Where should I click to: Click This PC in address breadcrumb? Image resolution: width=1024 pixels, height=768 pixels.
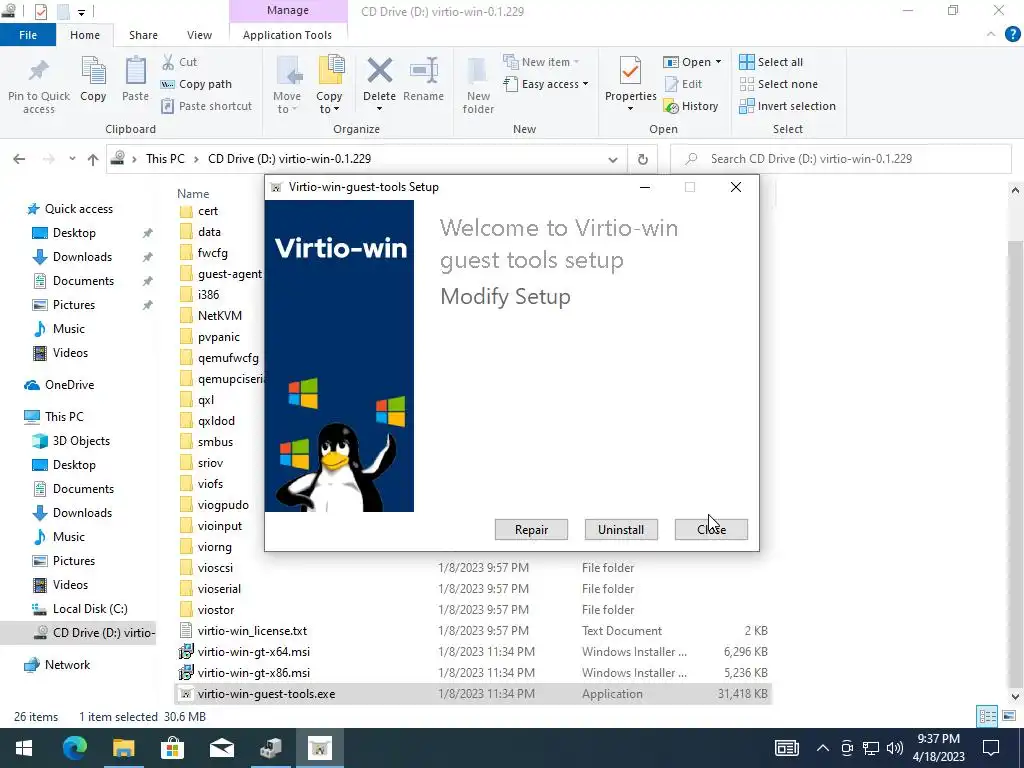click(x=165, y=159)
